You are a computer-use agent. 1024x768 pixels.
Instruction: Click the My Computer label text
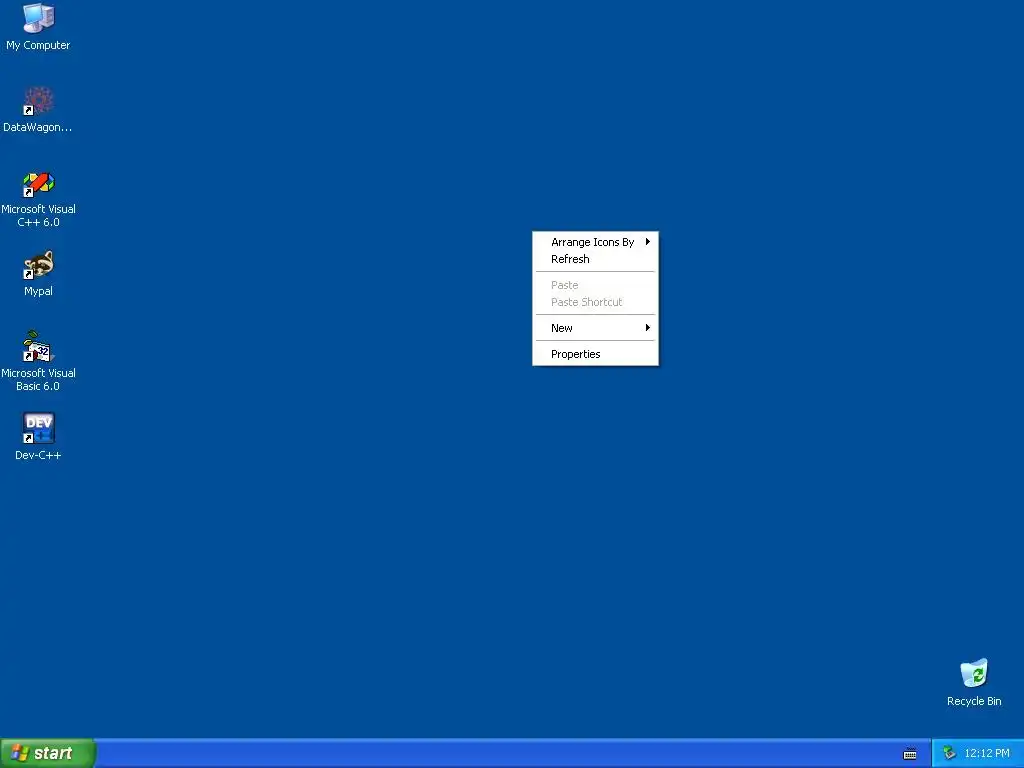(38, 45)
